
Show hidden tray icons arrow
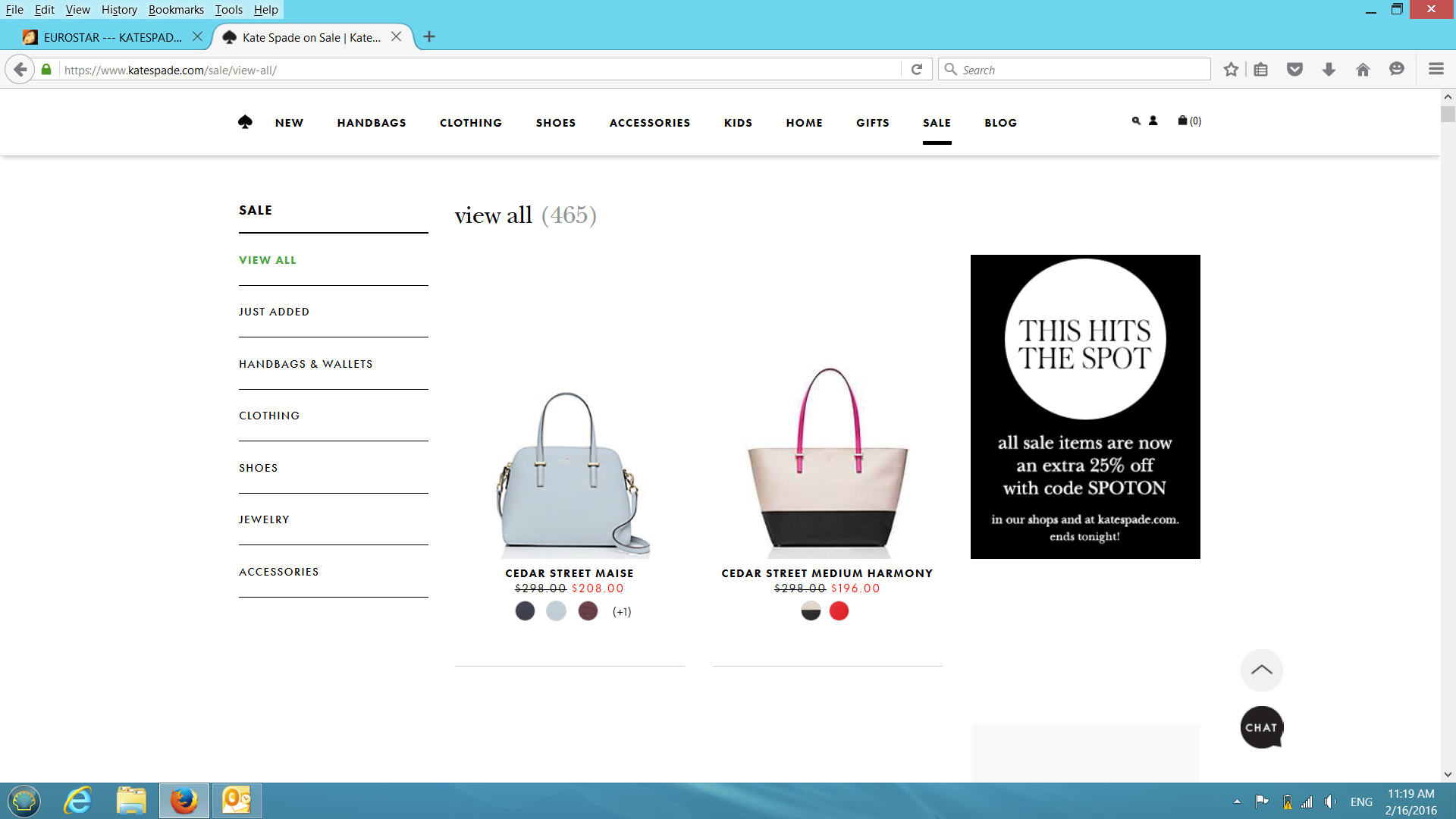(x=1237, y=802)
